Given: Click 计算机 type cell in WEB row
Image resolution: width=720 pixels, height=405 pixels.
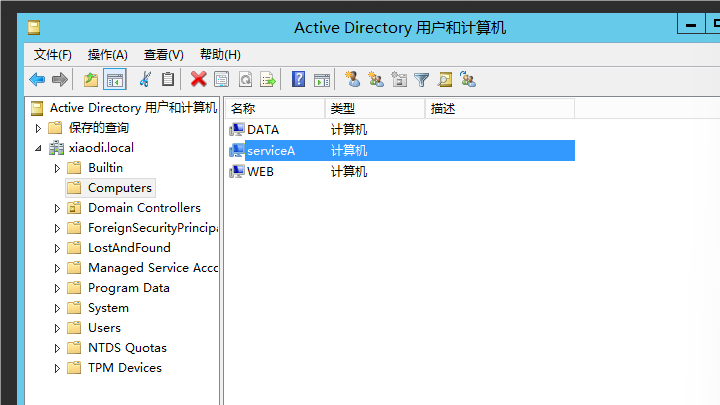Looking at the screenshot, I should 349,171.
